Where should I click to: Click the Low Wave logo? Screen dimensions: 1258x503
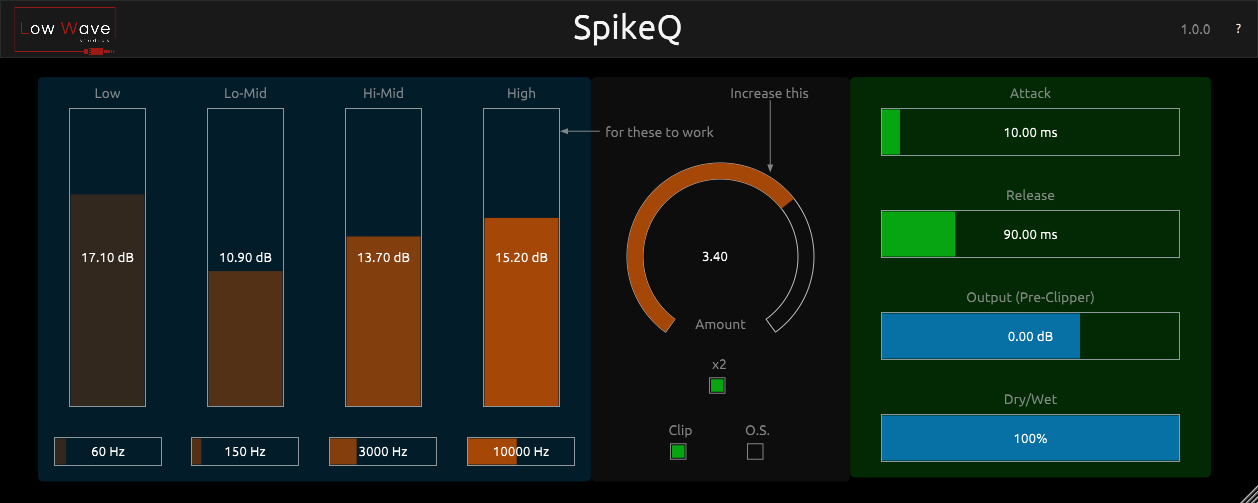pyautogui.click(x=66, y=30)
